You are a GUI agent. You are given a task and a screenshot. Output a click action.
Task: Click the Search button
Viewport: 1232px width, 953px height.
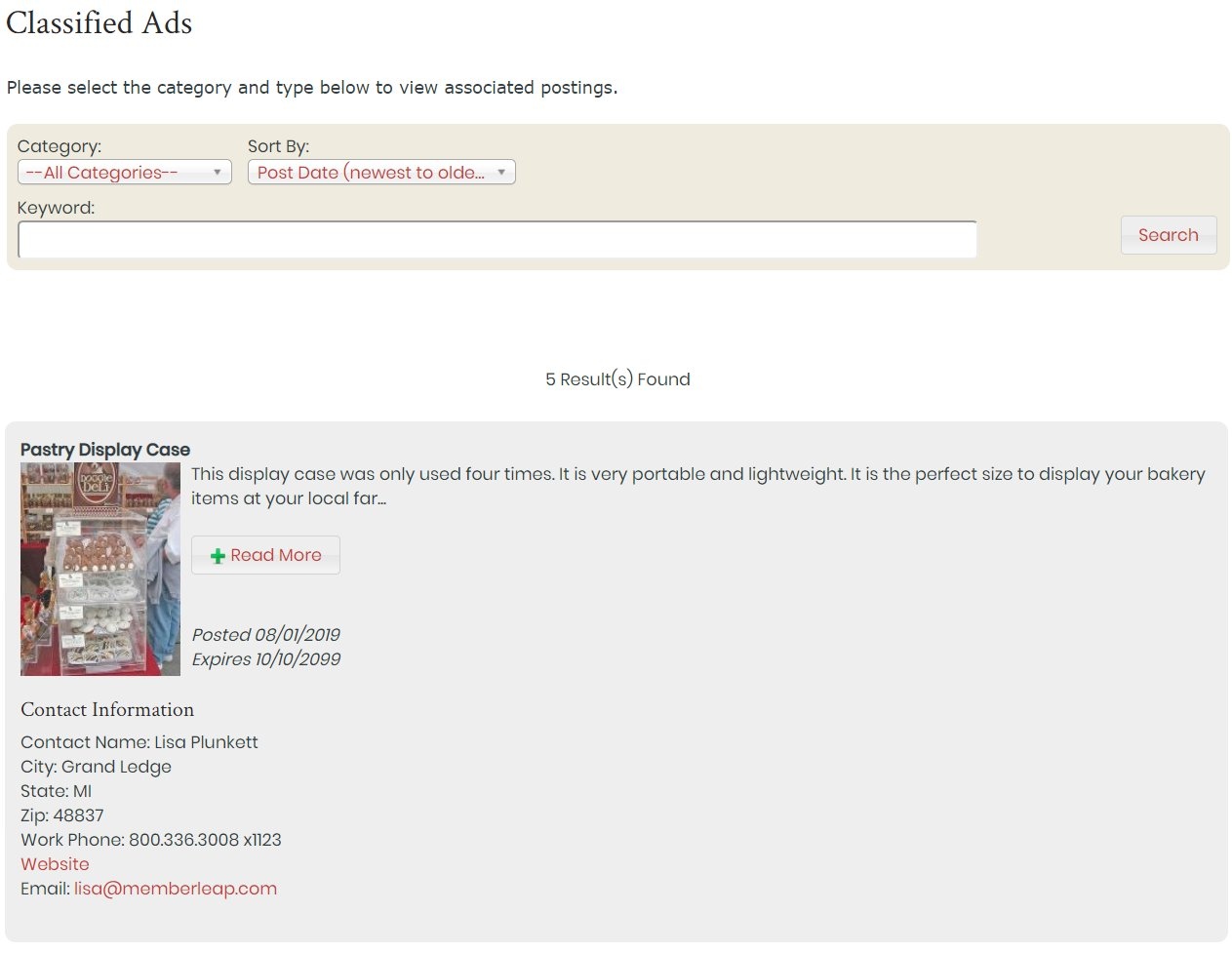pyautogui.click(x=1169, y=235)
